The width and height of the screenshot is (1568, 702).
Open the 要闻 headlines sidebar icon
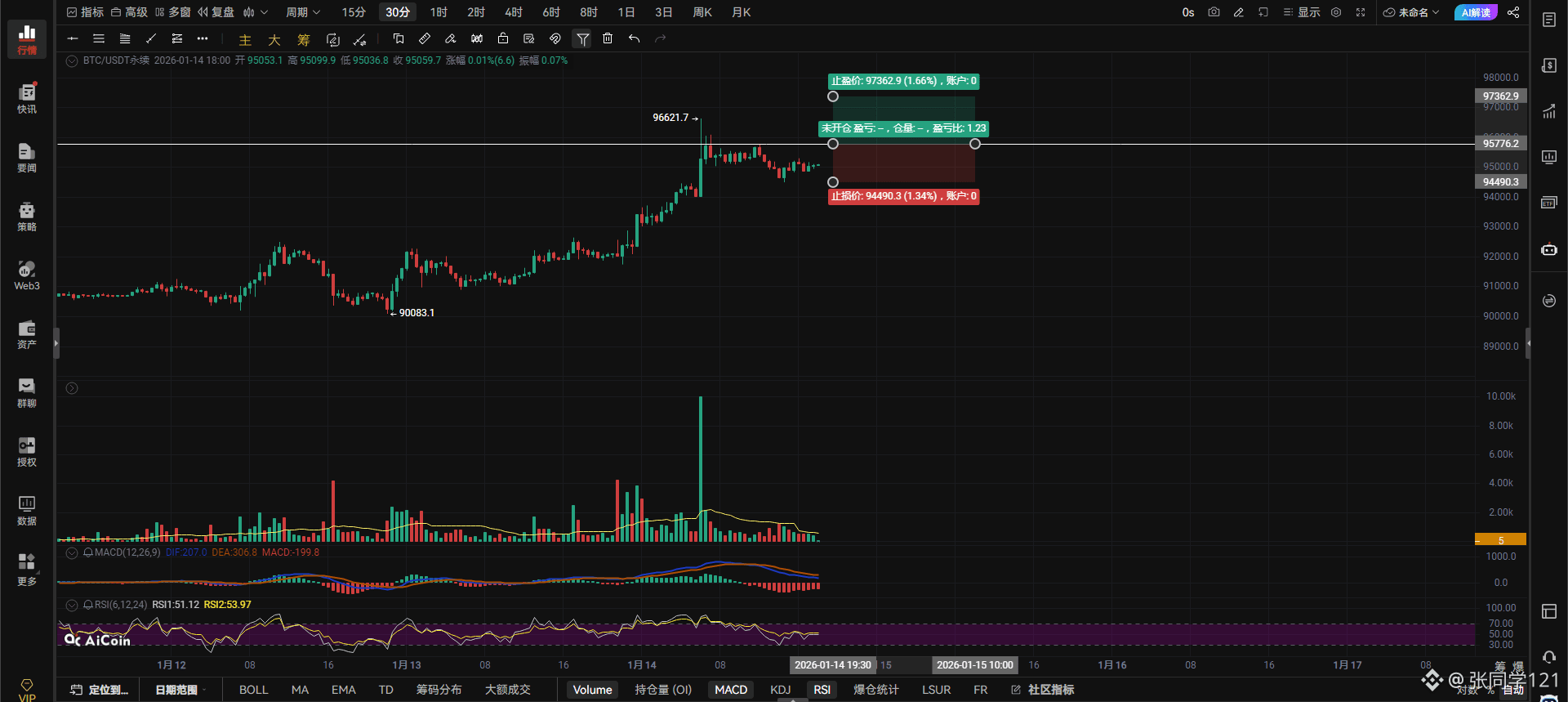27,157
